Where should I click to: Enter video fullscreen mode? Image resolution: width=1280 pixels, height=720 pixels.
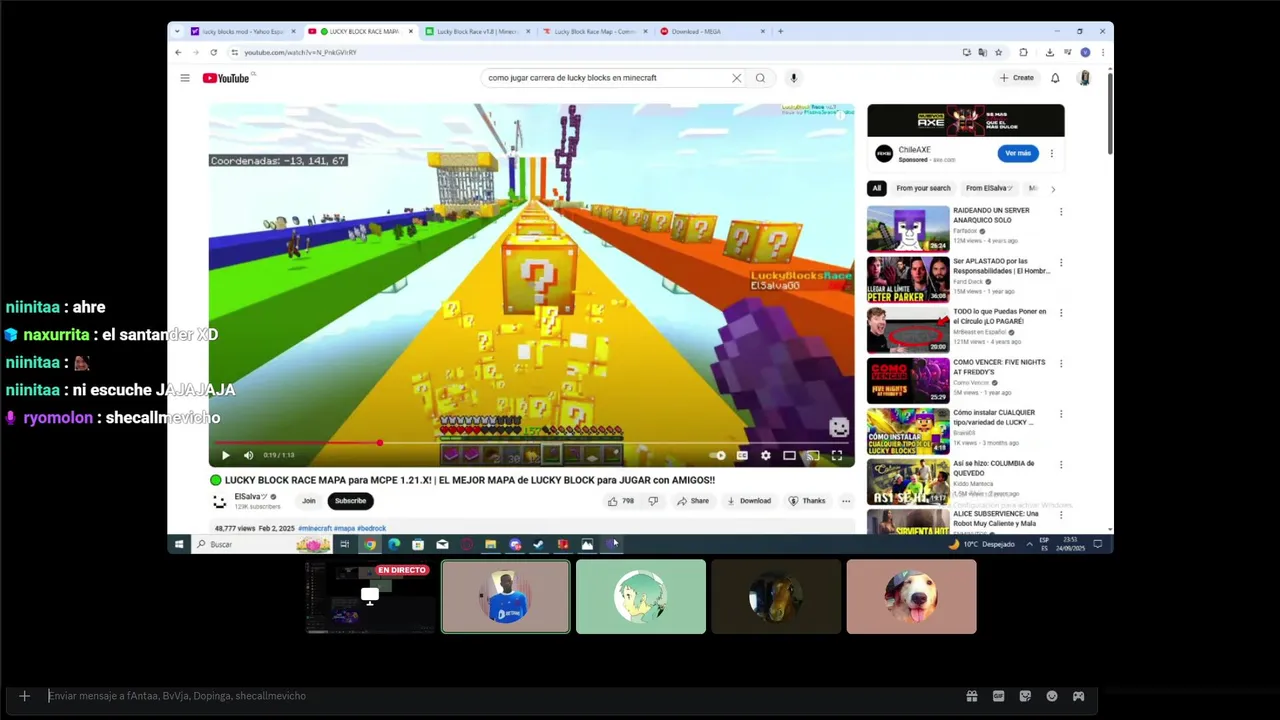(x=837, y=455)
